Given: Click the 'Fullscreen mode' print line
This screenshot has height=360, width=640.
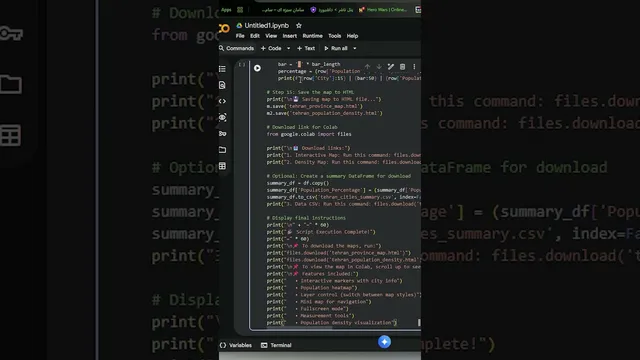Looking at the screenshot, I should point(308,309).
